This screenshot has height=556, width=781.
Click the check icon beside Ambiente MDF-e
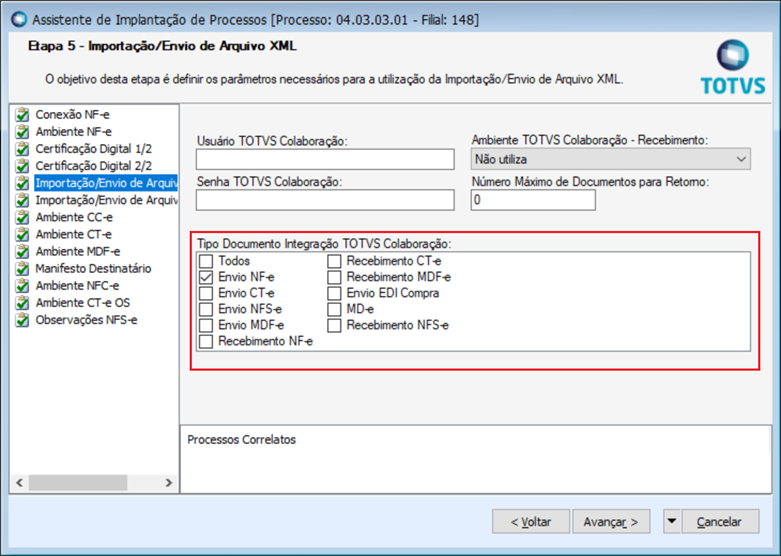23,251
